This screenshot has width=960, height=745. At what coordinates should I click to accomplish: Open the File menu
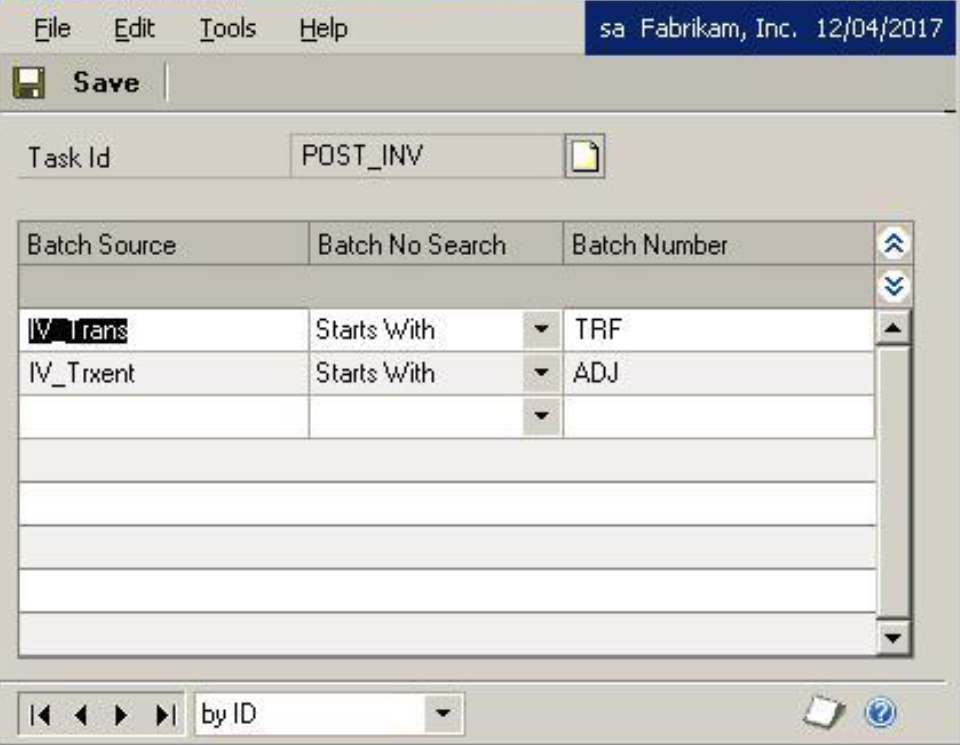click(x=52, y=29)
